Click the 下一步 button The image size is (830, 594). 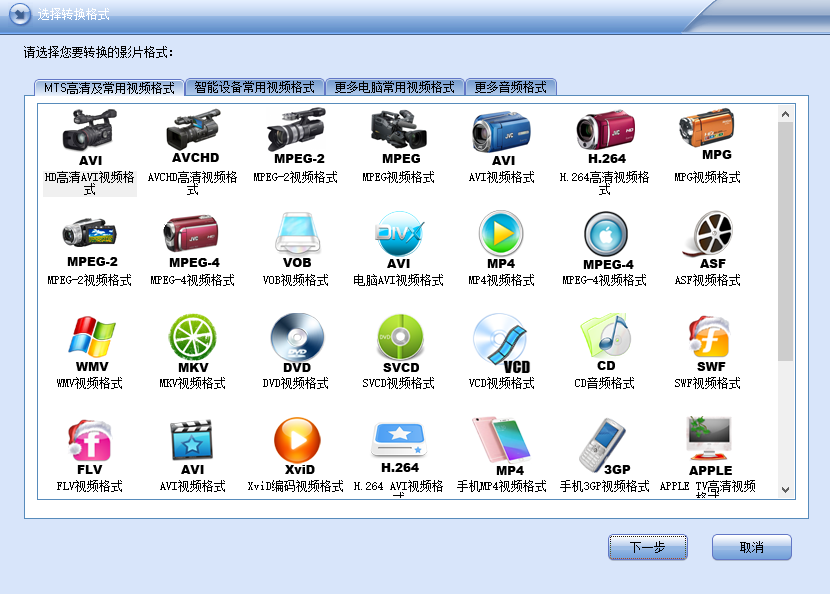[647, 547]
